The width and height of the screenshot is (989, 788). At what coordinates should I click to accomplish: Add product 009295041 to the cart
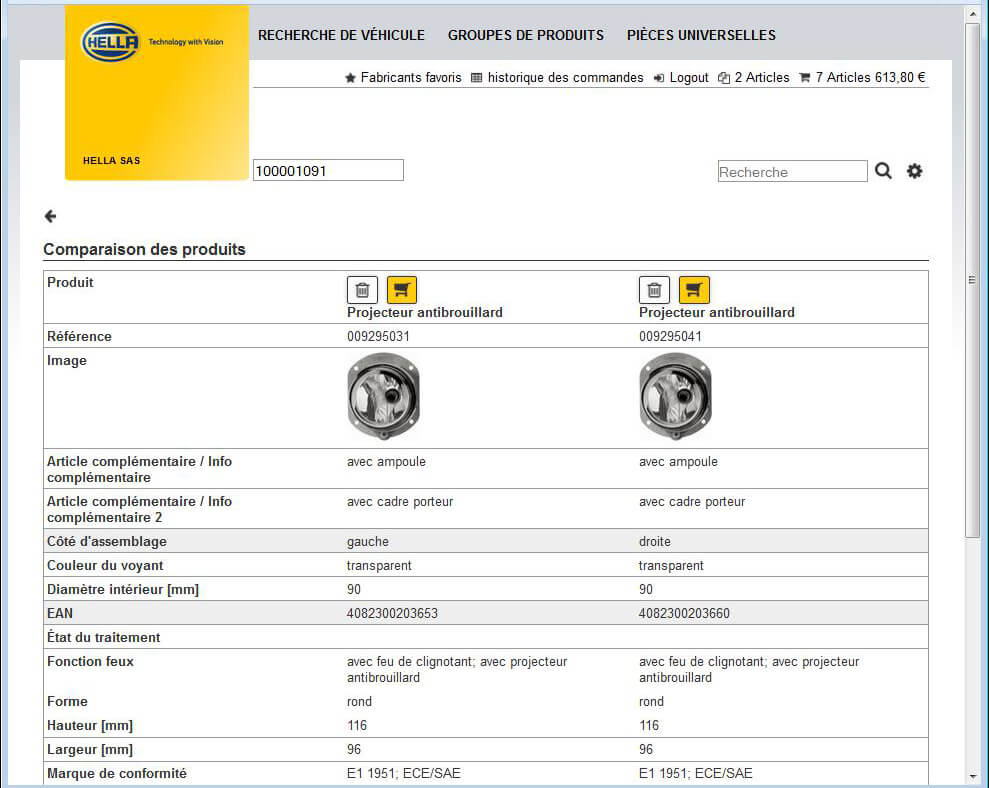[694, 290]
